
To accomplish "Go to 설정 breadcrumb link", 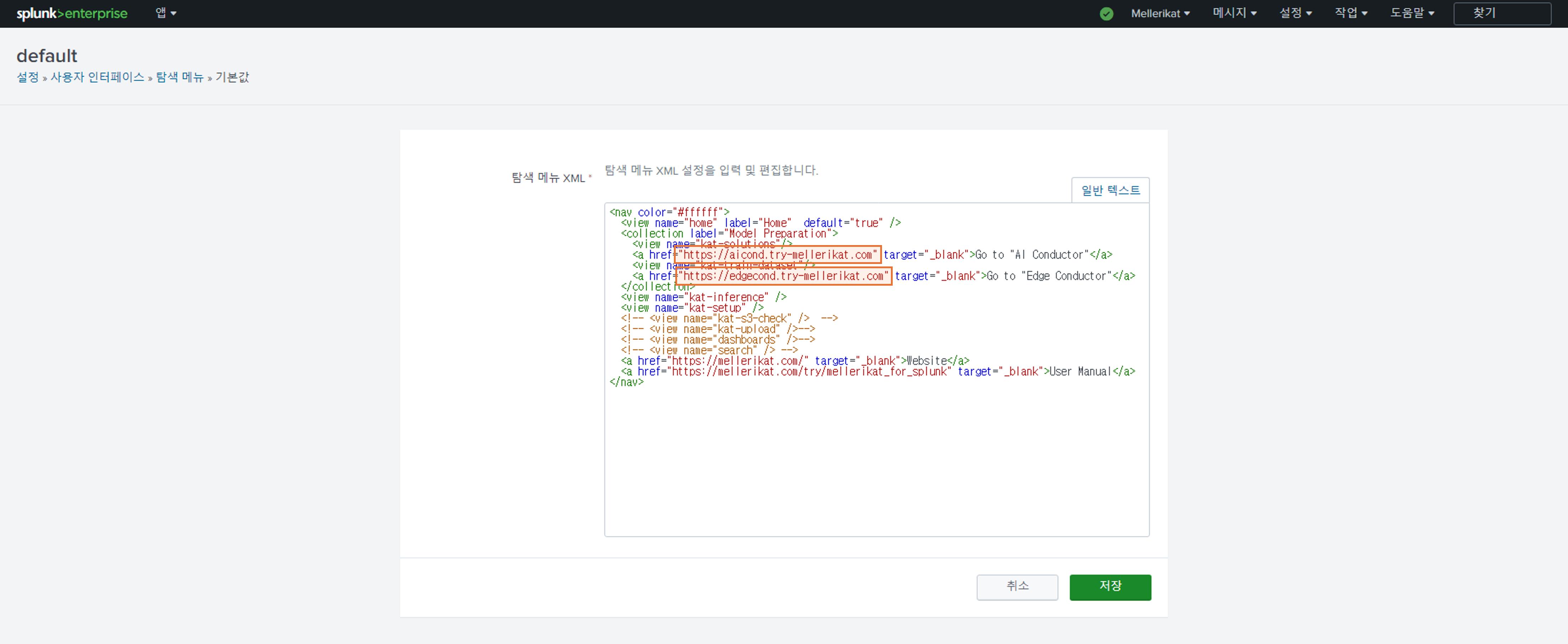I will [x=27, y=77].
